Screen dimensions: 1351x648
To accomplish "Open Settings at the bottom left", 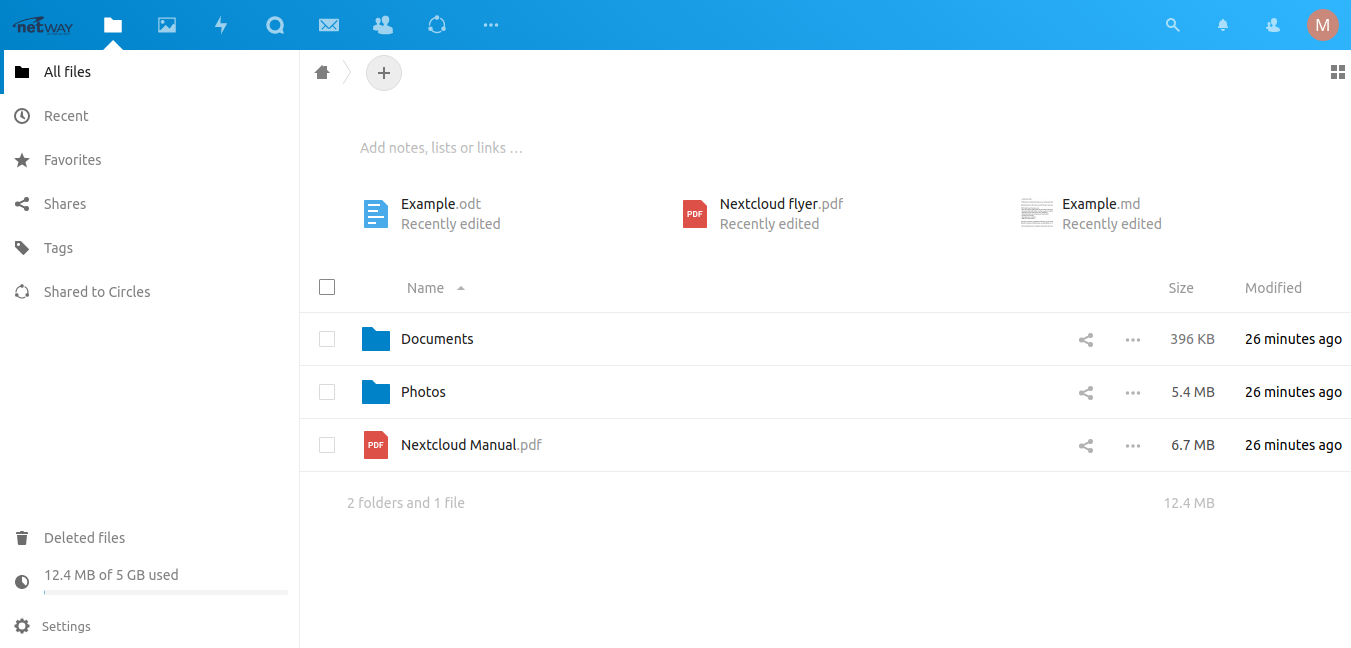I will pyautogui.click(x=66, y=626).
